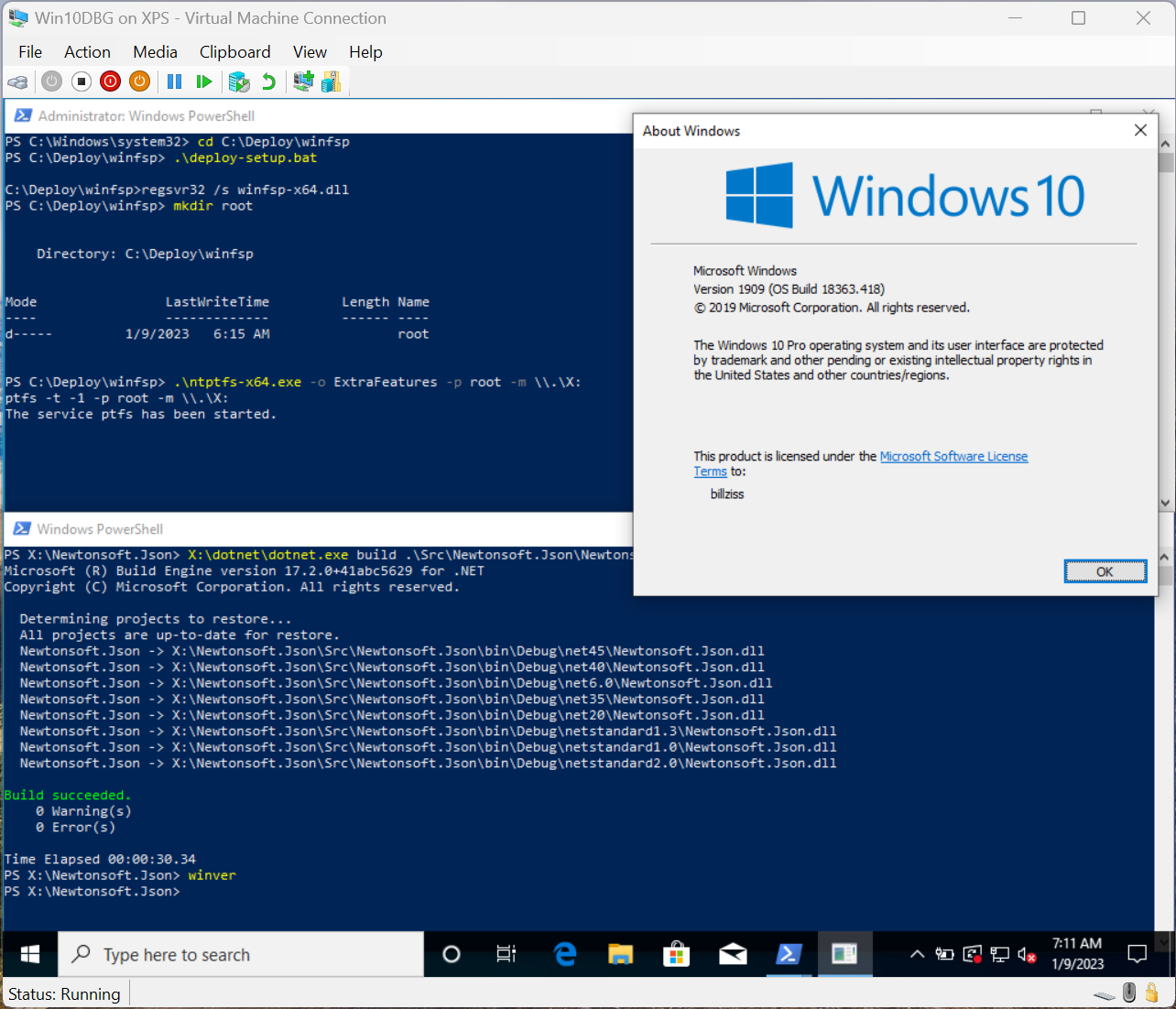Pause the virtual machine

(x=174, y=81)
